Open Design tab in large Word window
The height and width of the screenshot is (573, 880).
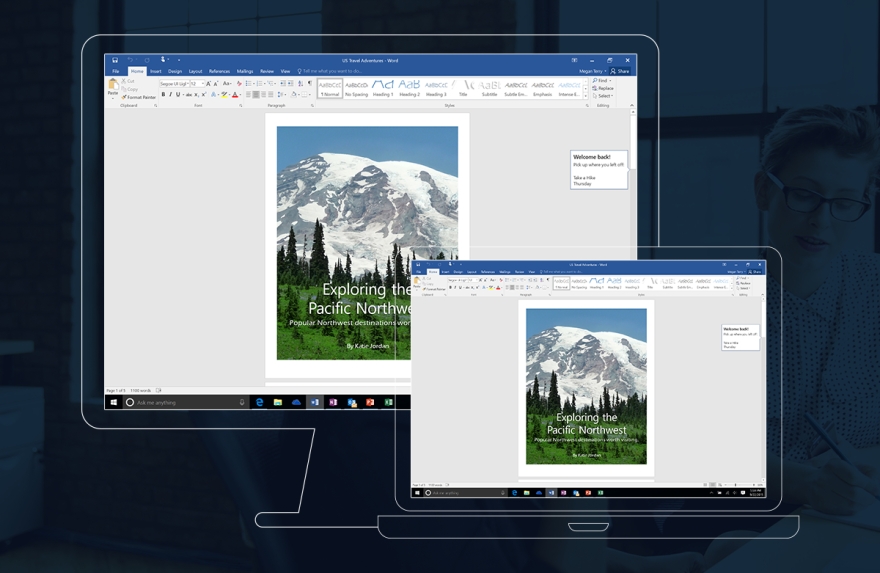point(175,71)
